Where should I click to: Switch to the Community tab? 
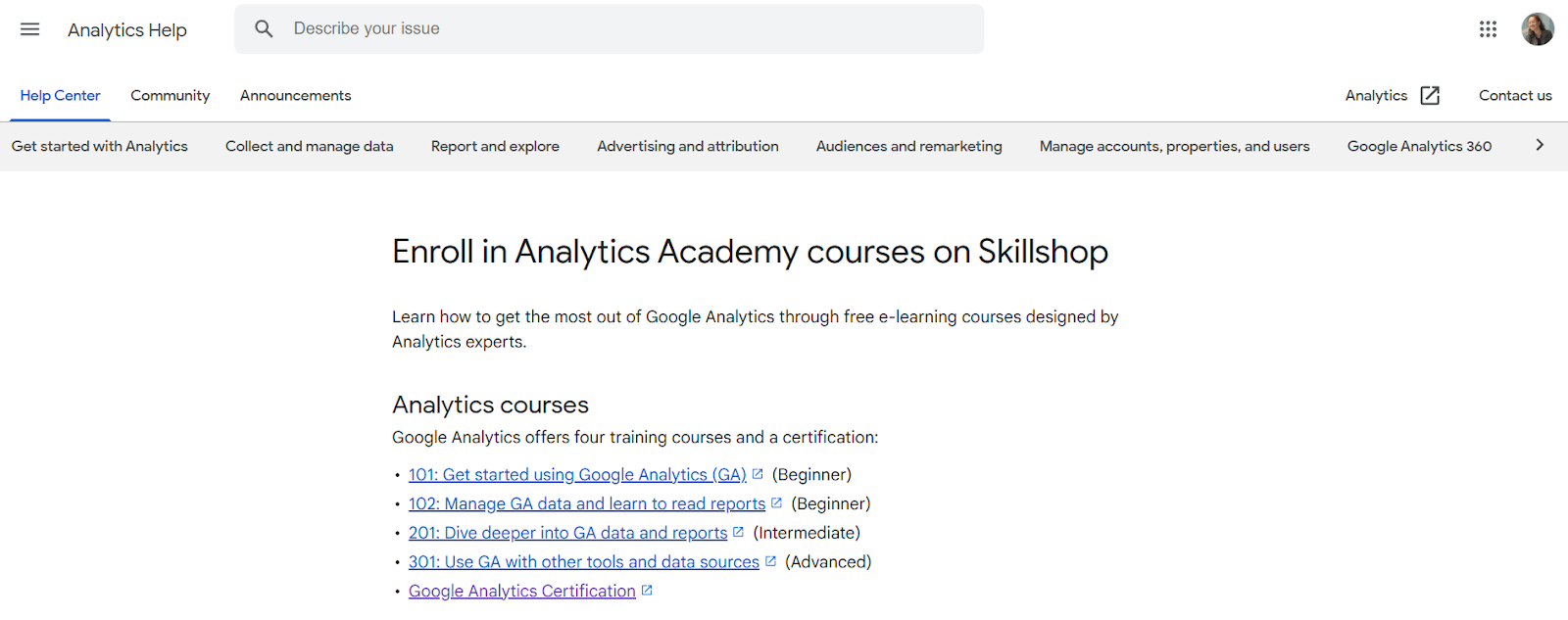(x=170, y=95)
